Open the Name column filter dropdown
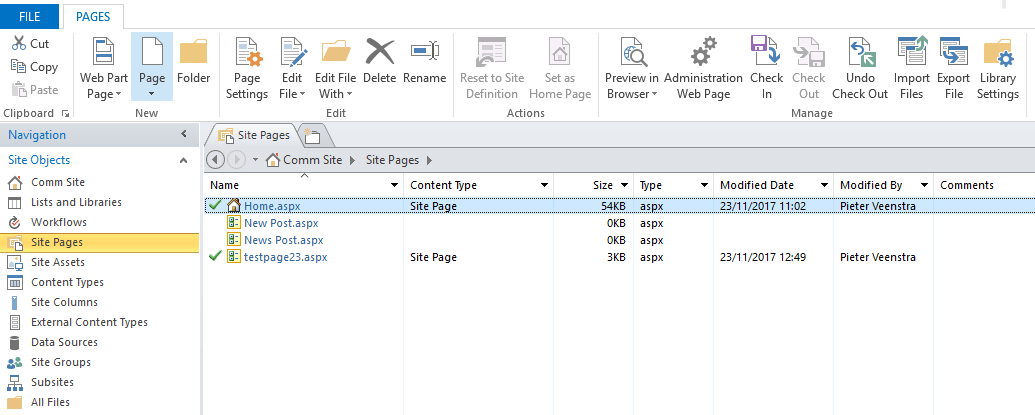 tap(395, 185)
